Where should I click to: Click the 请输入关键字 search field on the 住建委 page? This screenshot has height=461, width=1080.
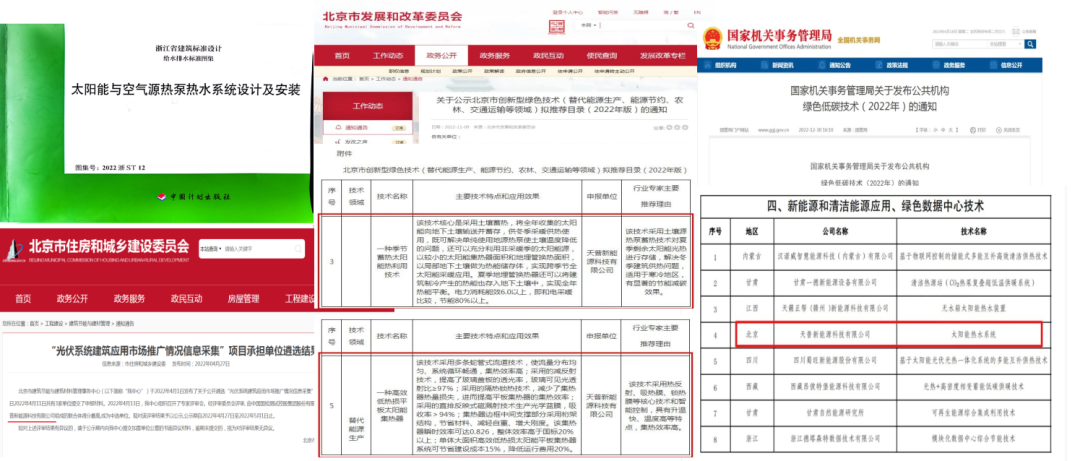(255, 248)
